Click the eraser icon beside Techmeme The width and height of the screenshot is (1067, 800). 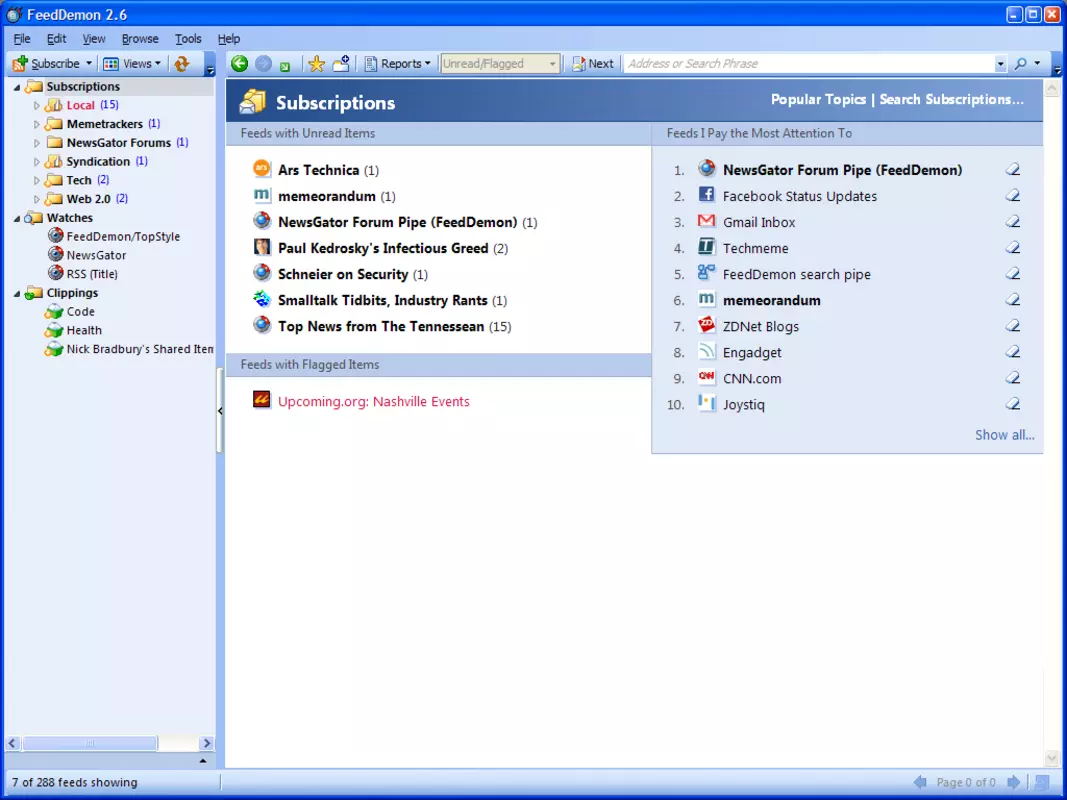coord(1013,248)
